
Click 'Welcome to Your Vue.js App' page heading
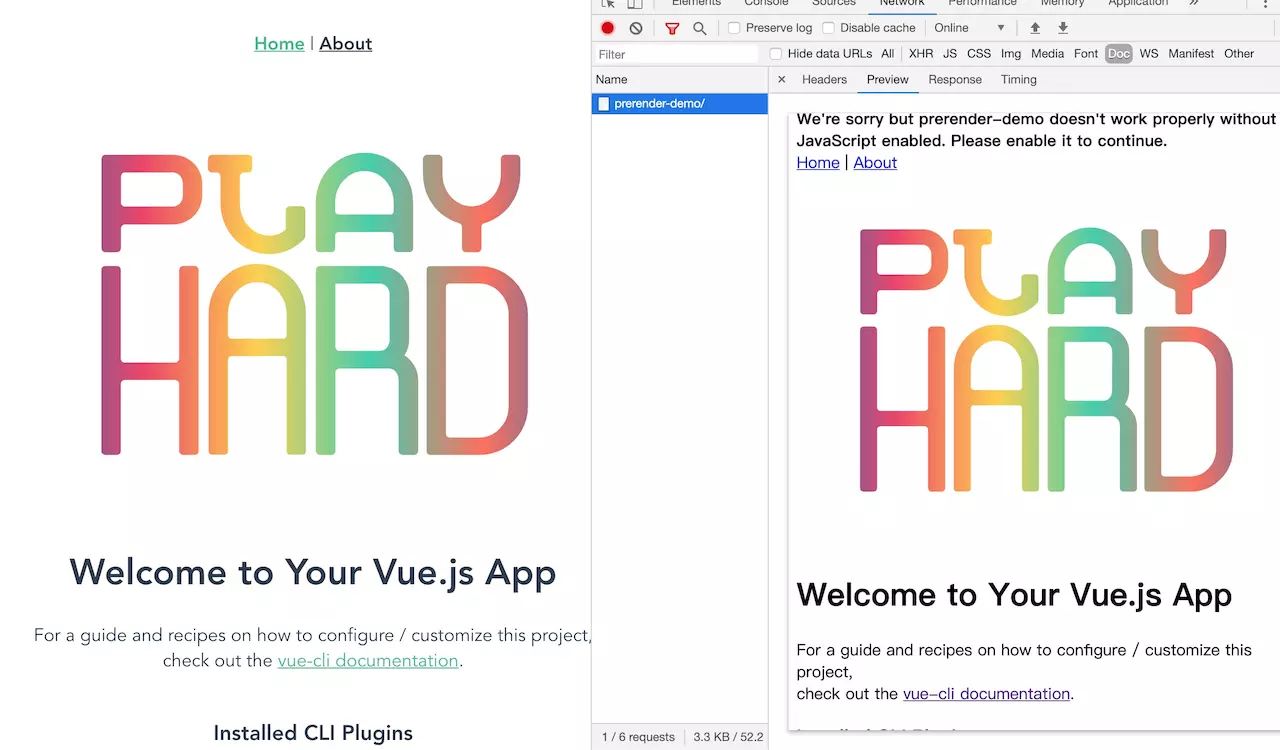tap(313, 572)
